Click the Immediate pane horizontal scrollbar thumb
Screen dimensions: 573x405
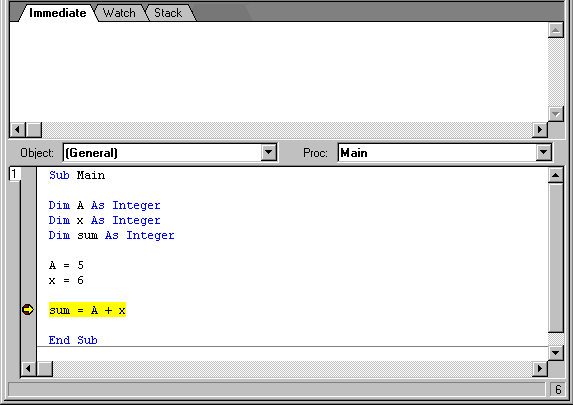(x=34, y=130)
